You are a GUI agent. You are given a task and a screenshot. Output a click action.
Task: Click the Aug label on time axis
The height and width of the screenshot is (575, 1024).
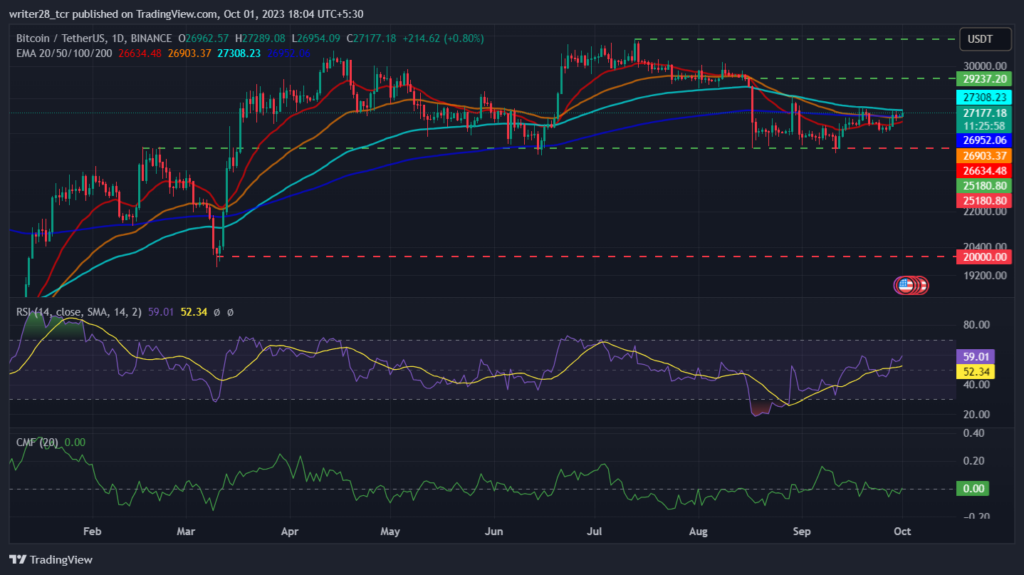tap(698, 531)
